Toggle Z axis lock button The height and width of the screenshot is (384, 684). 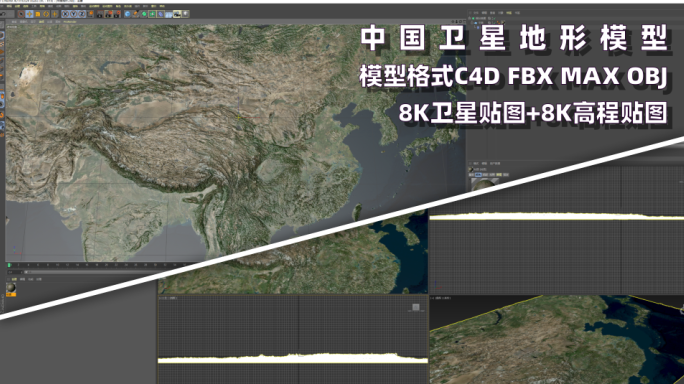(x=82, y=14)
